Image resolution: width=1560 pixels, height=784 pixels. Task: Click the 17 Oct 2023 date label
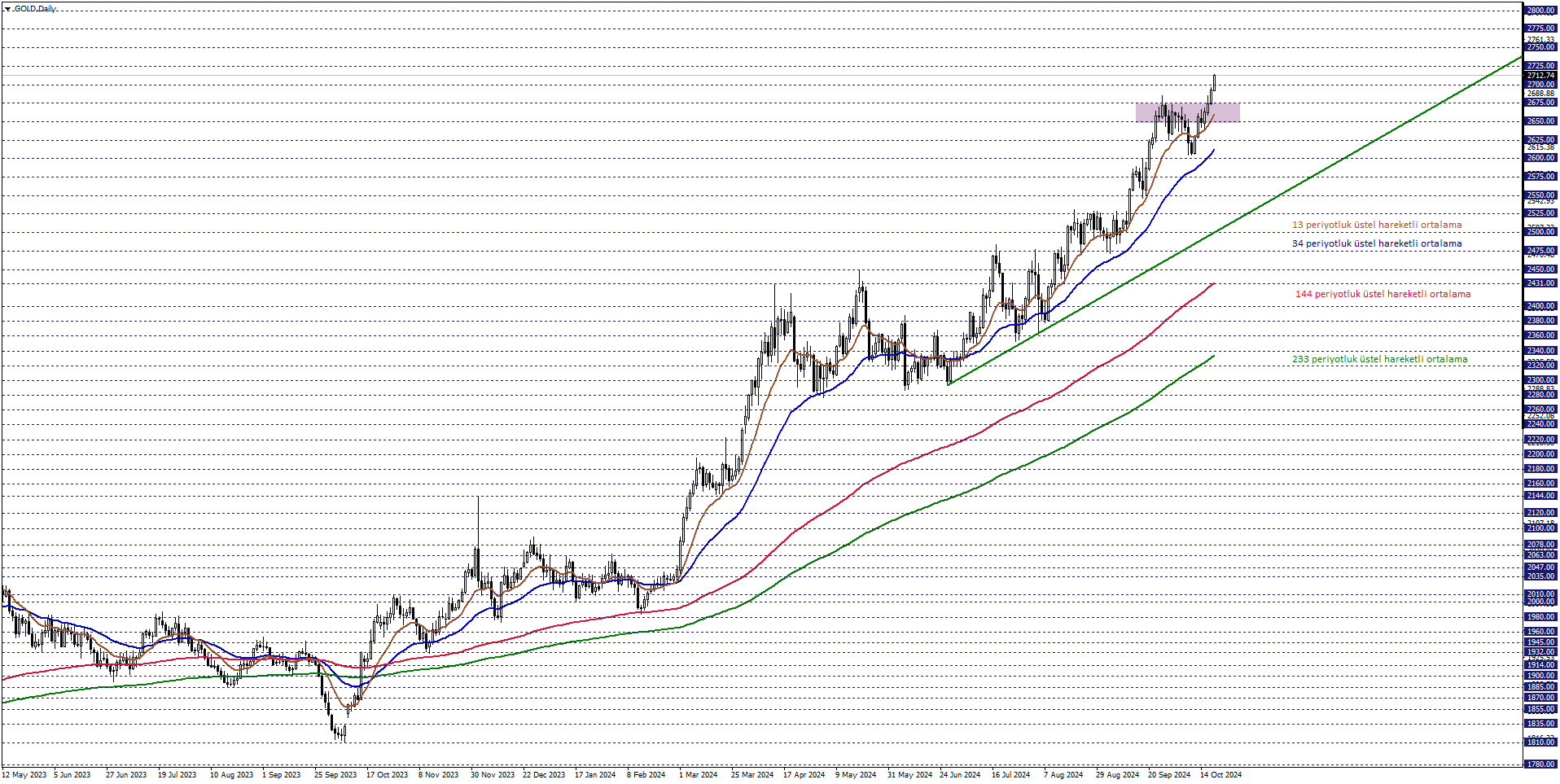click(x=387, y=775)
